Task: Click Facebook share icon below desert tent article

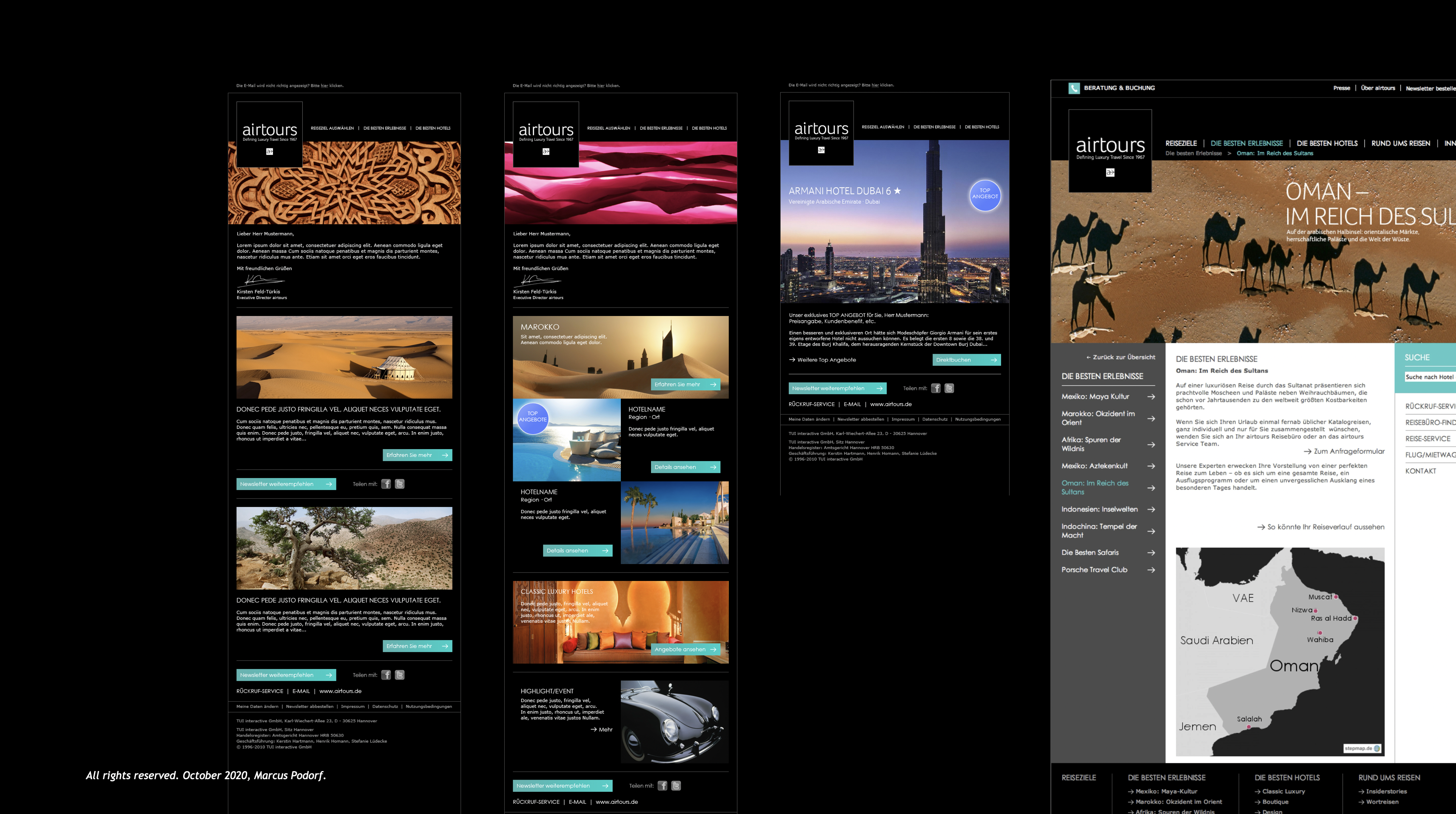Action: (386, 484)
